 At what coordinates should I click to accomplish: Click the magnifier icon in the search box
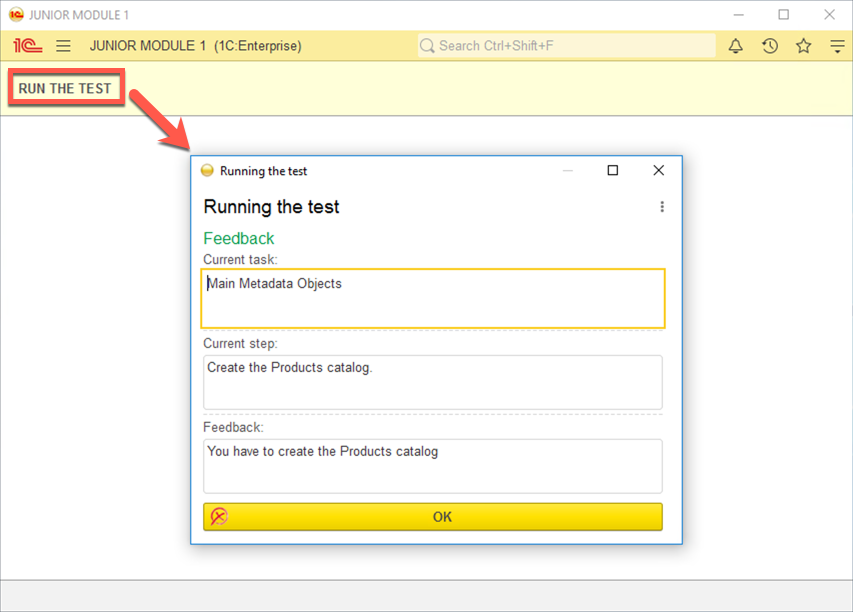point(428,46)
